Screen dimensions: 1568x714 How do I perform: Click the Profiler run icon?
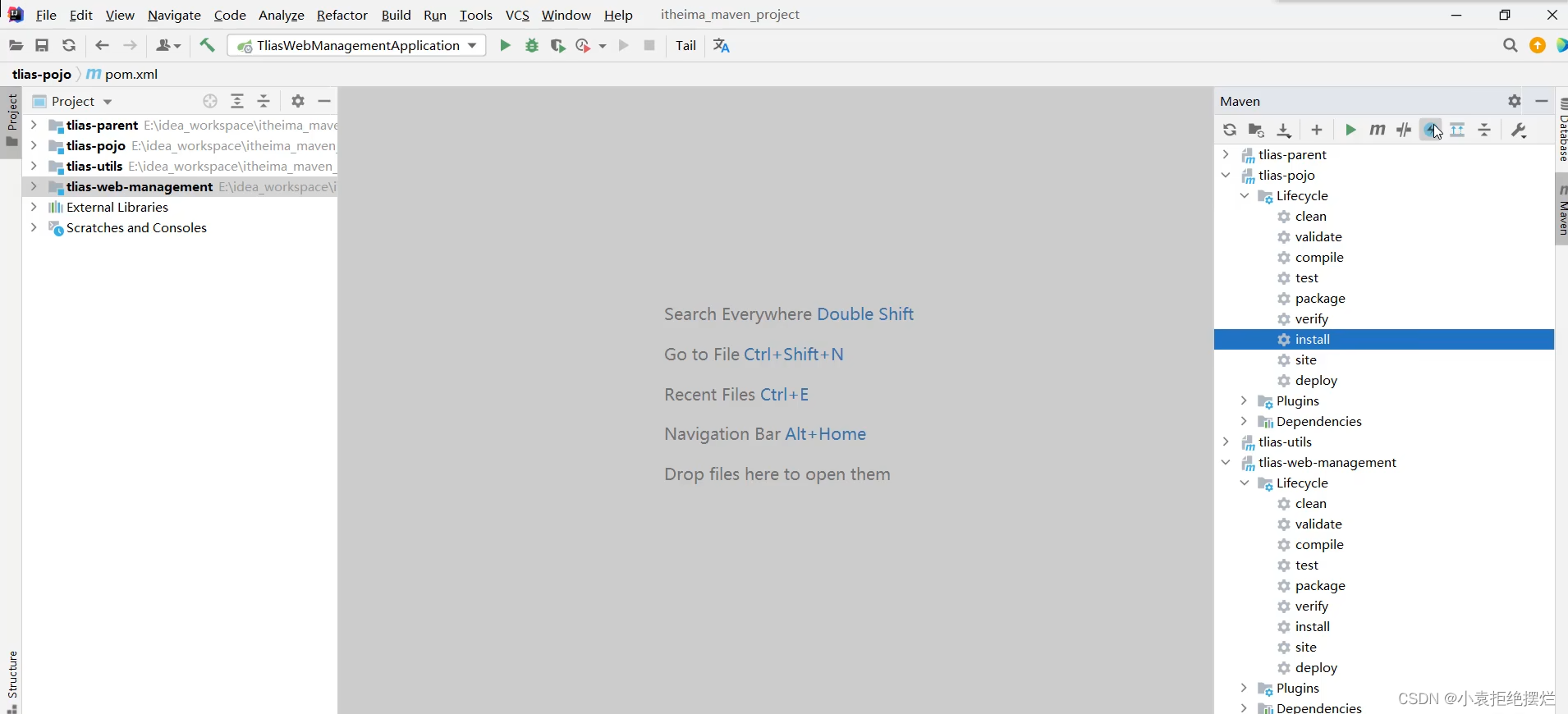pos(584,46)
